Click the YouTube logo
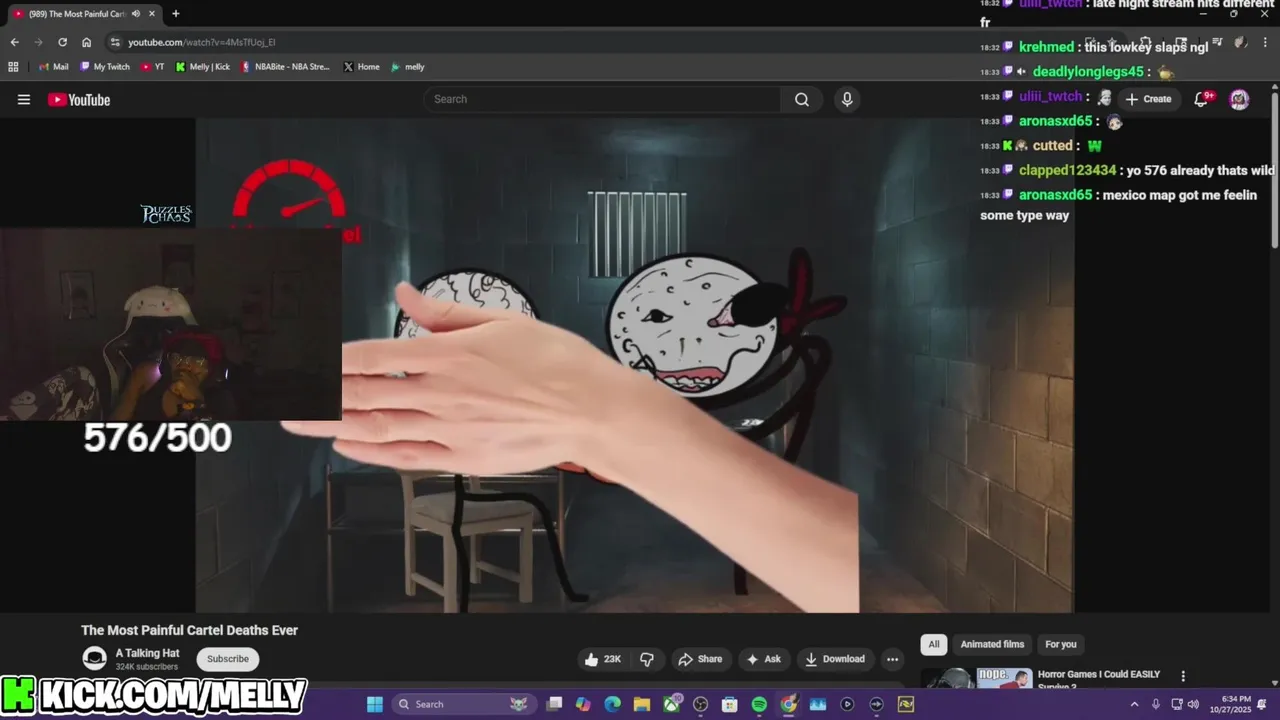Viewport: 1280px width, 720px height. [x=79, y=99]
